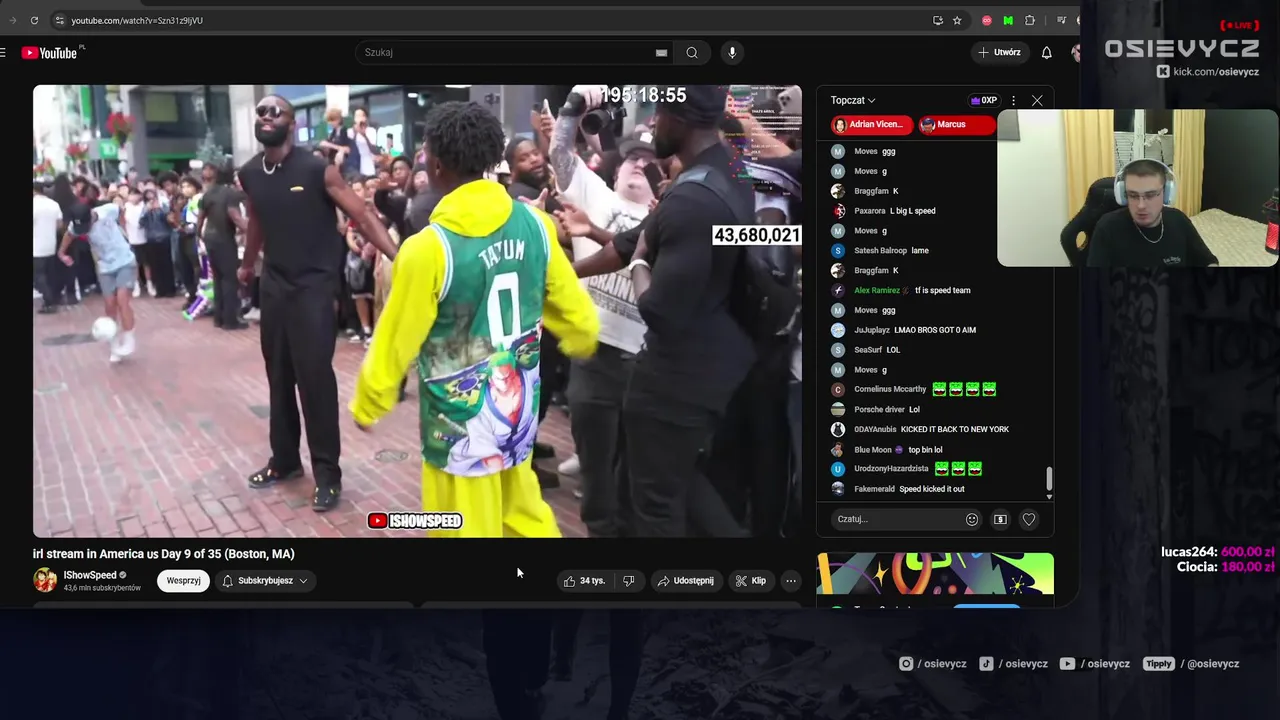Open the emoji picker in chat
1280x720 pixels.
pyautogui.click(x=972, y=519)
